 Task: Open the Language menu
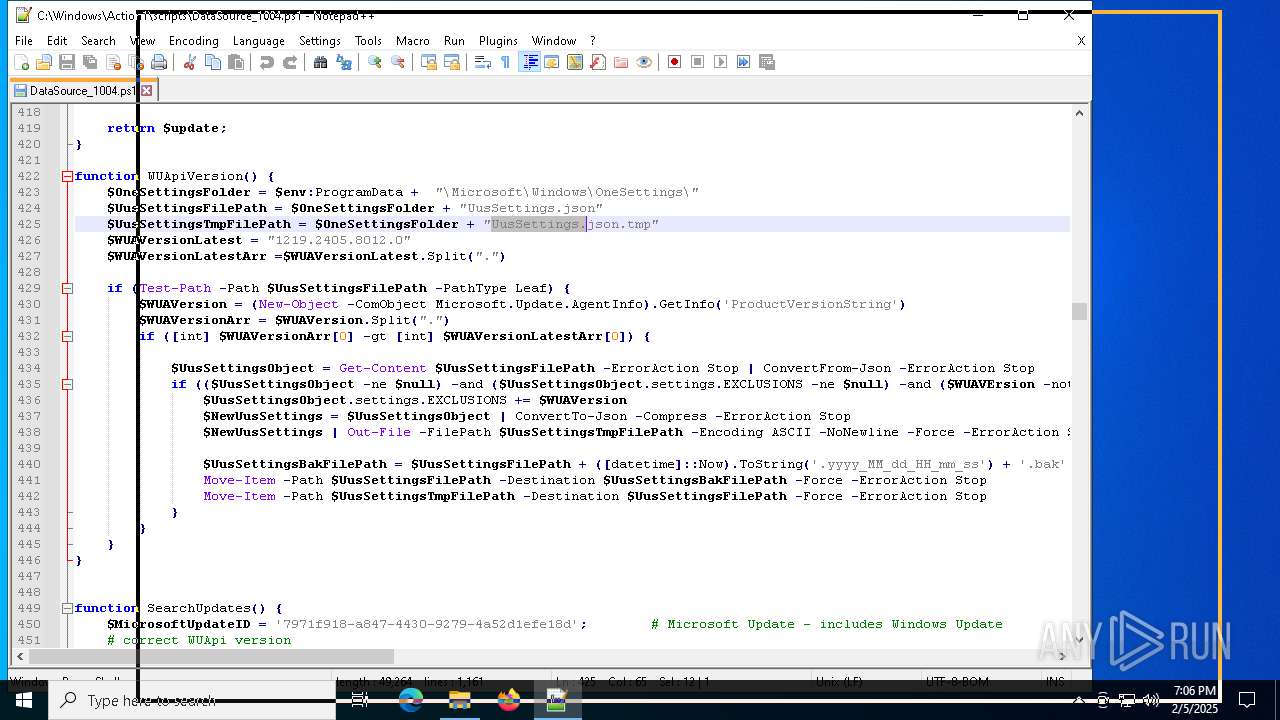click(258, 41)
